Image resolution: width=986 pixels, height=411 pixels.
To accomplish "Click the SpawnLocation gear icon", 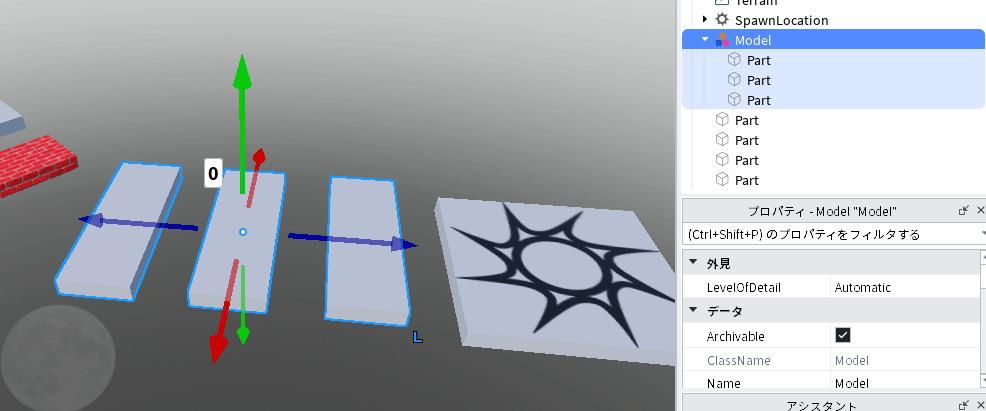I will 722,19.
